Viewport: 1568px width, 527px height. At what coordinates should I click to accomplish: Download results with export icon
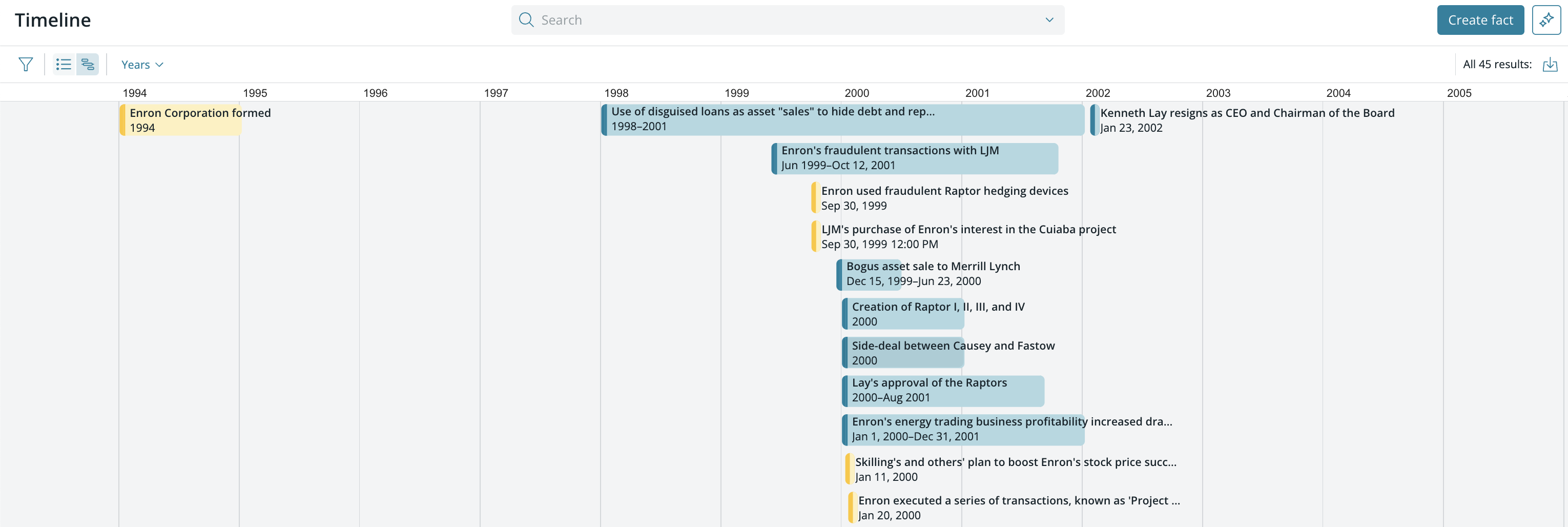tap(1550, 65)
